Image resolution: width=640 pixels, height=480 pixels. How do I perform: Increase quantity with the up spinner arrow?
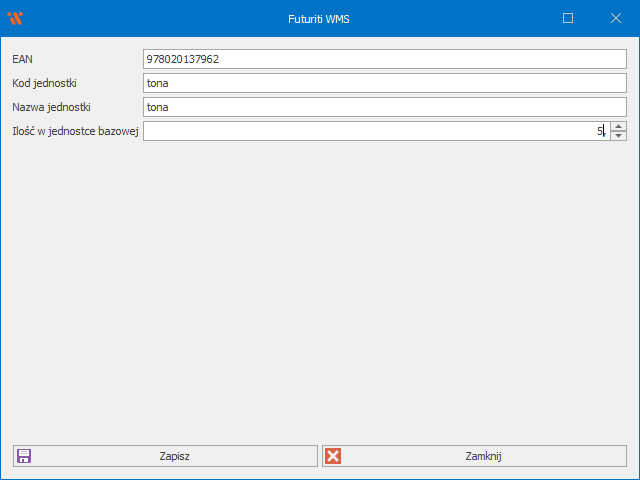click(x=618, y=126)
